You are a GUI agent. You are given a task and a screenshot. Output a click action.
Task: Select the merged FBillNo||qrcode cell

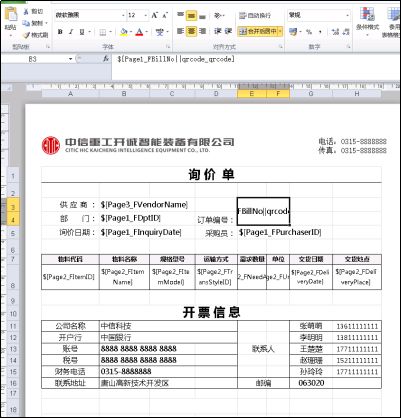point(263,211)
